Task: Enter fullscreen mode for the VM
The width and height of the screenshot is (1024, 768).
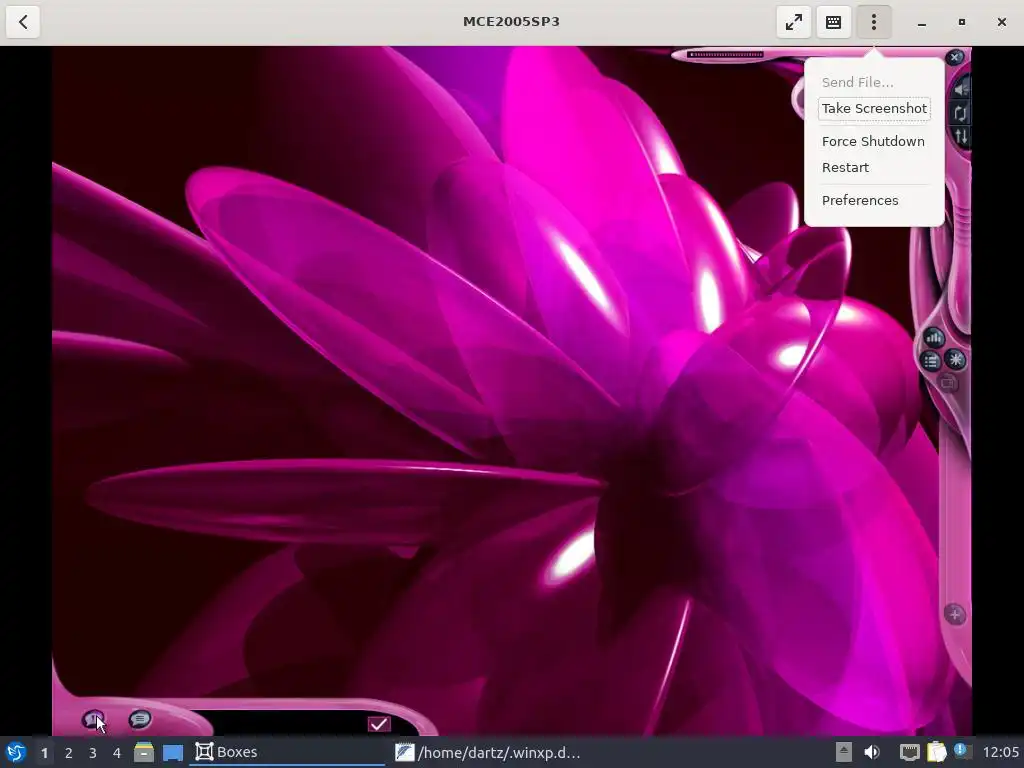Action: 793,22
